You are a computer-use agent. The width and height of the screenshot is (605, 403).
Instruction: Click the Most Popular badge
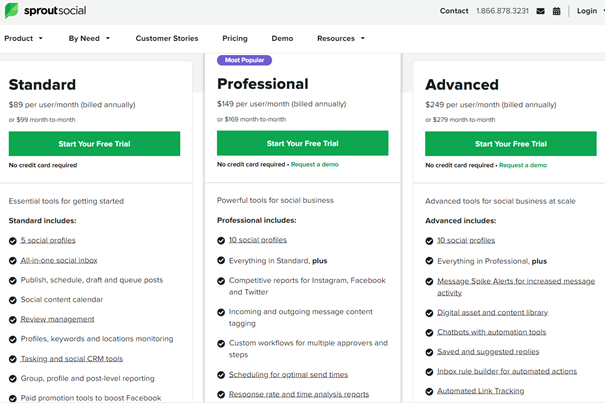(244, 60)
